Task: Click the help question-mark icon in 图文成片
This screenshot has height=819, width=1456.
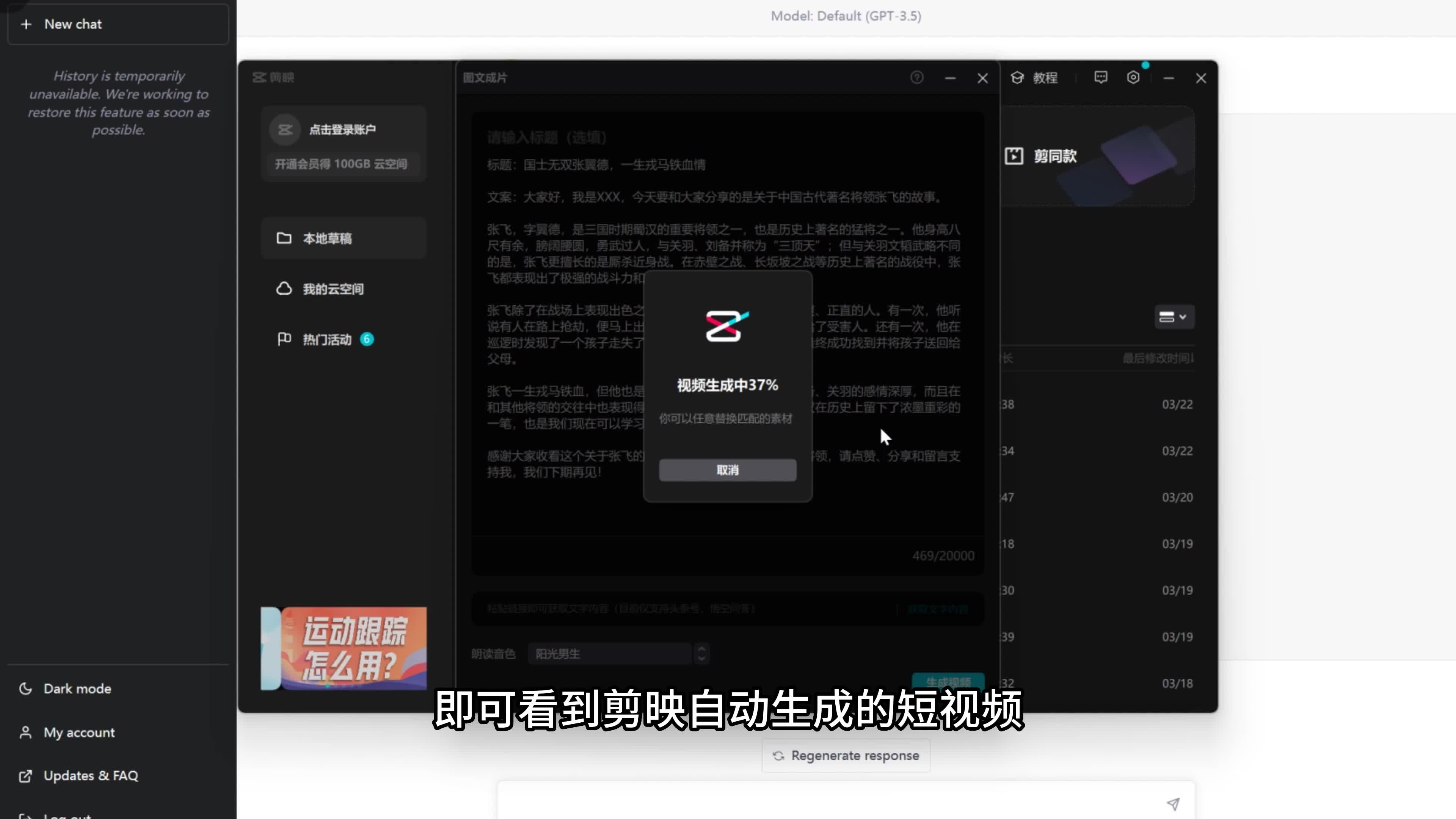Action: click(917, 77)
